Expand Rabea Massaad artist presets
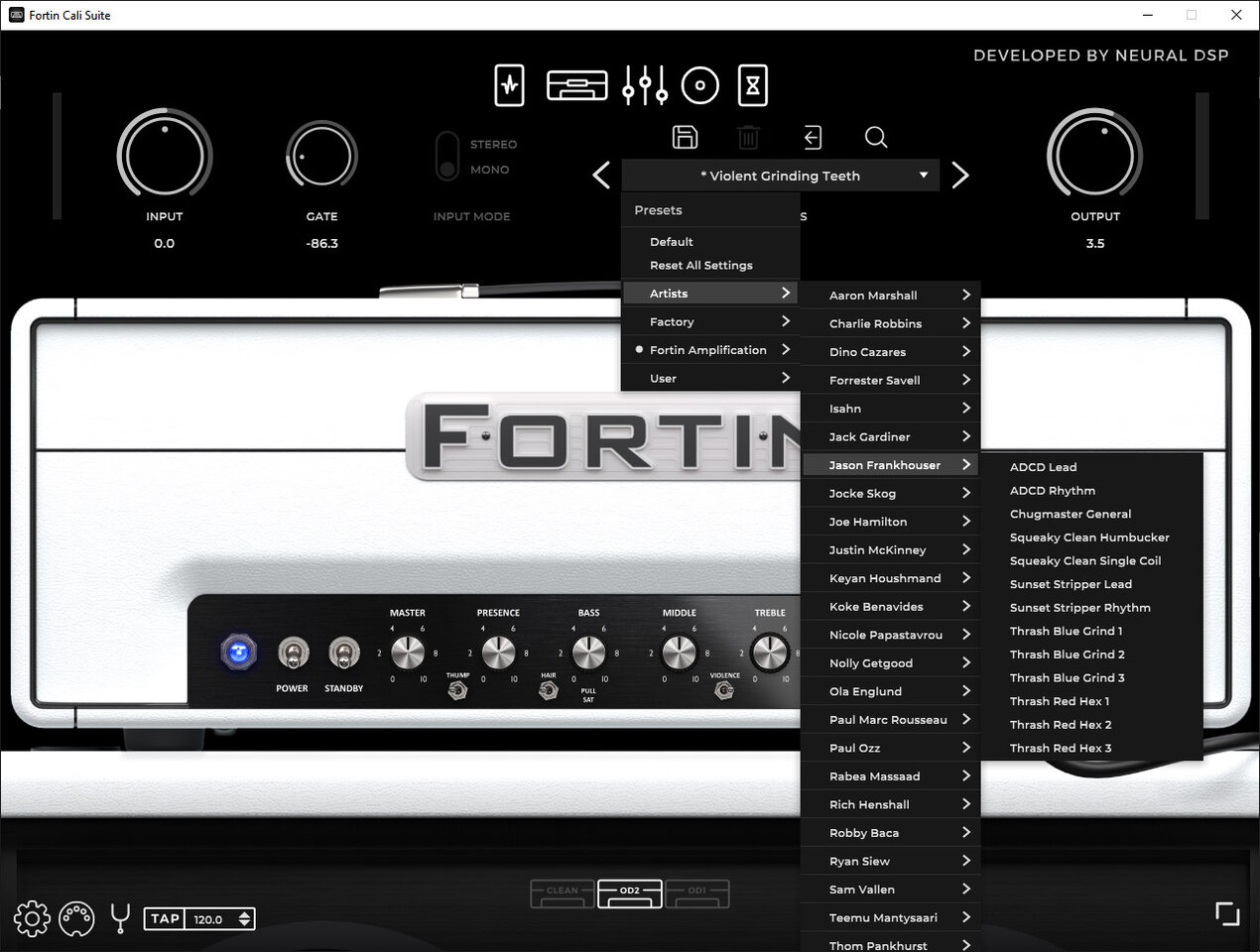Image resolution: width=1260 pixels, height=952 pixels. [891, 775]
